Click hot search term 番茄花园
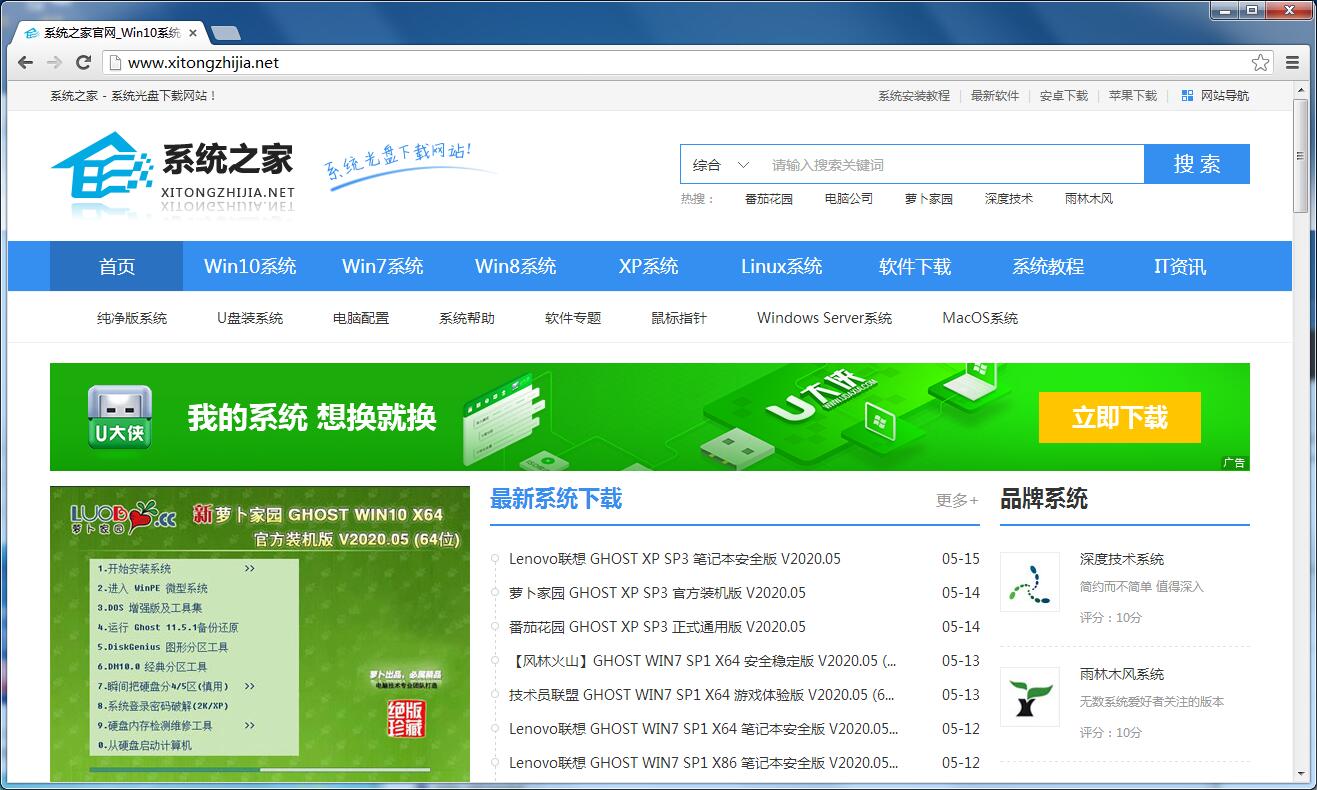The height and width of the screenshot is (790, 1317). (769, 199)
